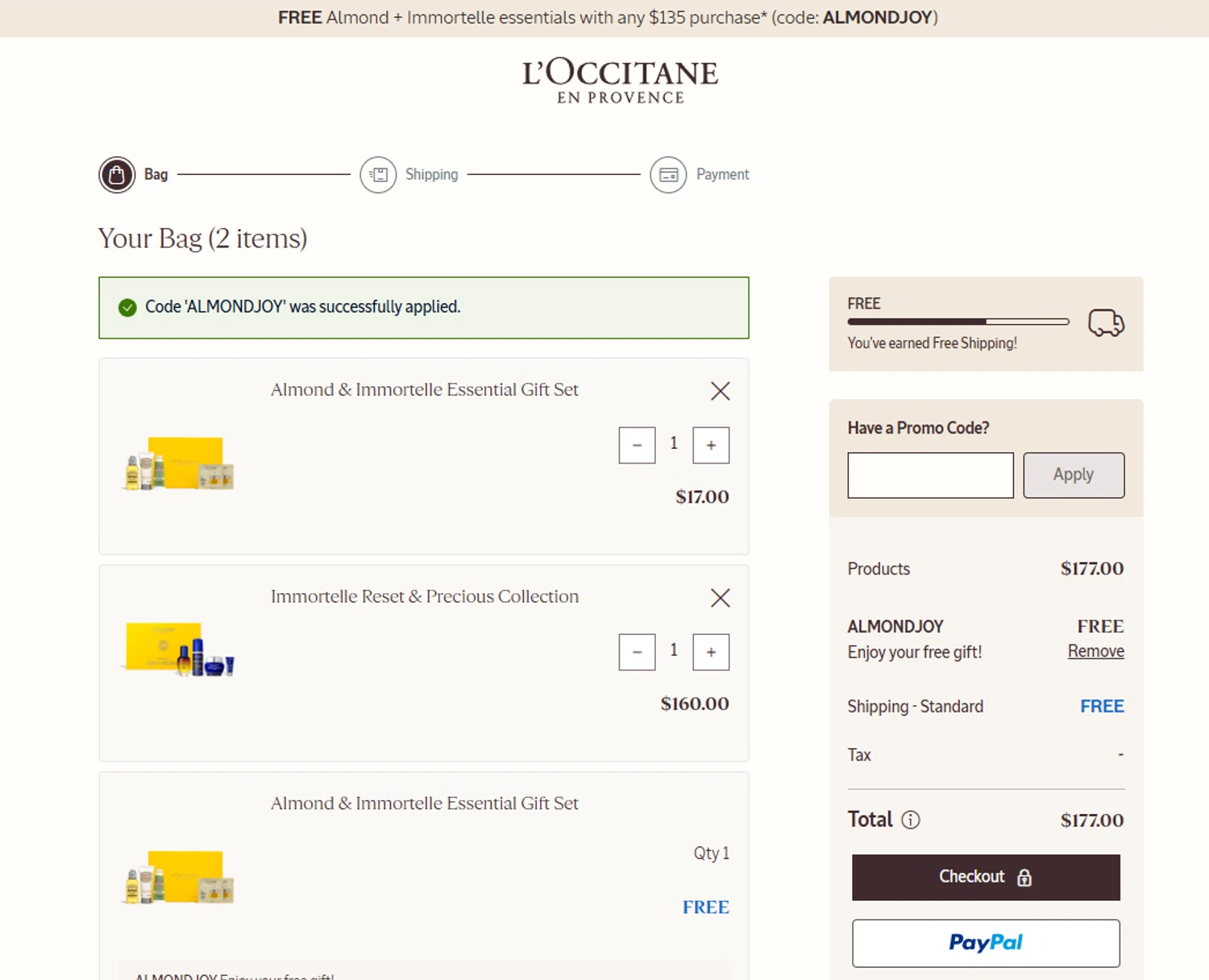1209x980 pixels.
Task: Increase quantity of $17.00 Almond gift set
Action: [711, 446]
